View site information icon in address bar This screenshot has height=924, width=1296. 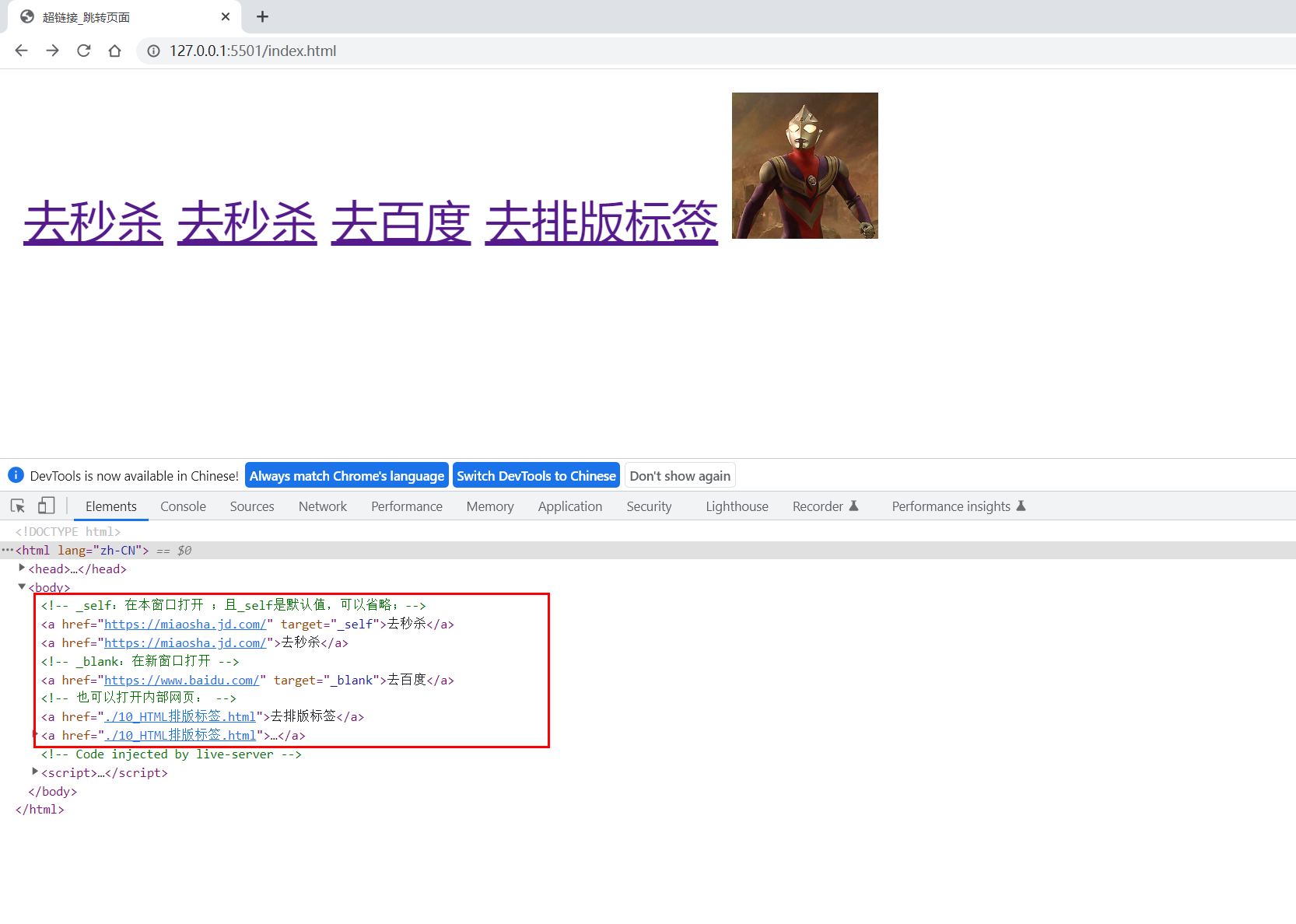coord(154,51)
